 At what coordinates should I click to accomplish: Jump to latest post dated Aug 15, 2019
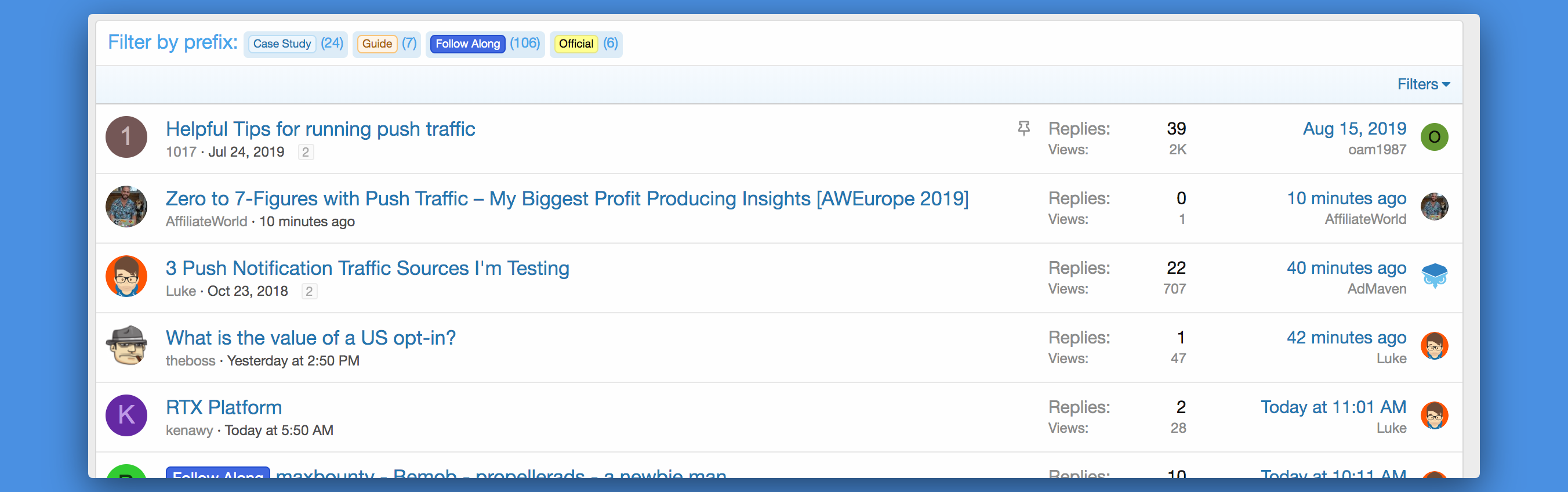(1354, 128)
